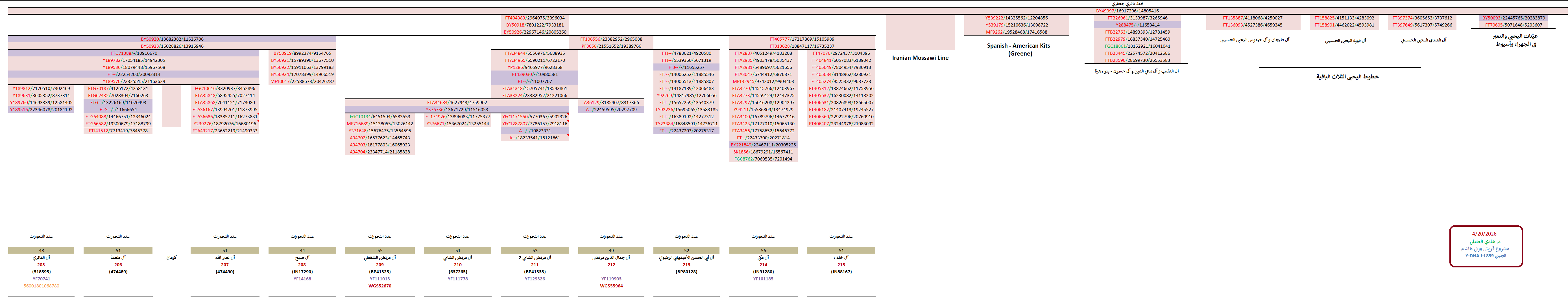Click the FGC10134 green marker cell
This screenshot has width=1568, height=299.
(x=379, y=117)
